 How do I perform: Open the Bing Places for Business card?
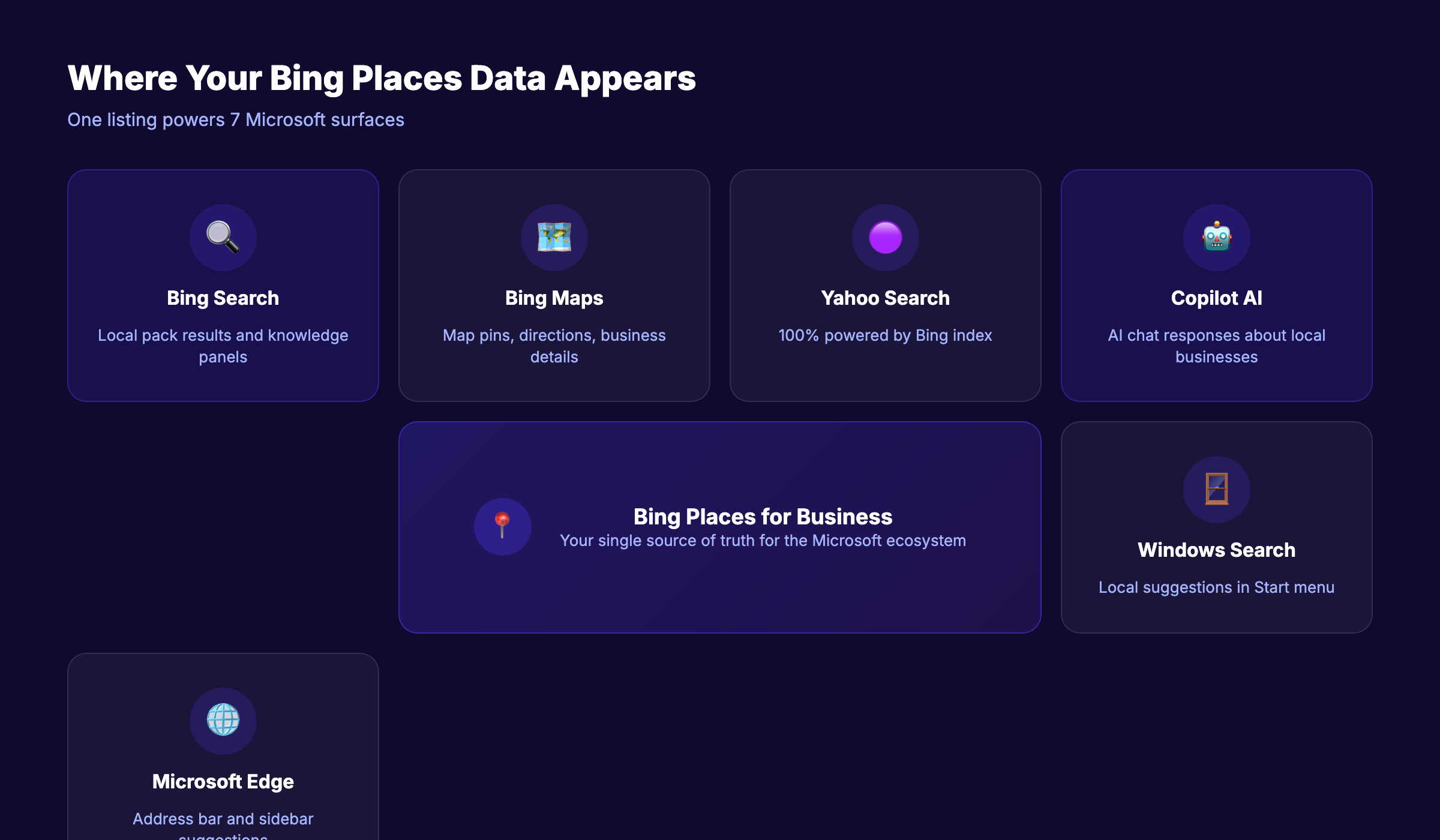tap(720, 527)
